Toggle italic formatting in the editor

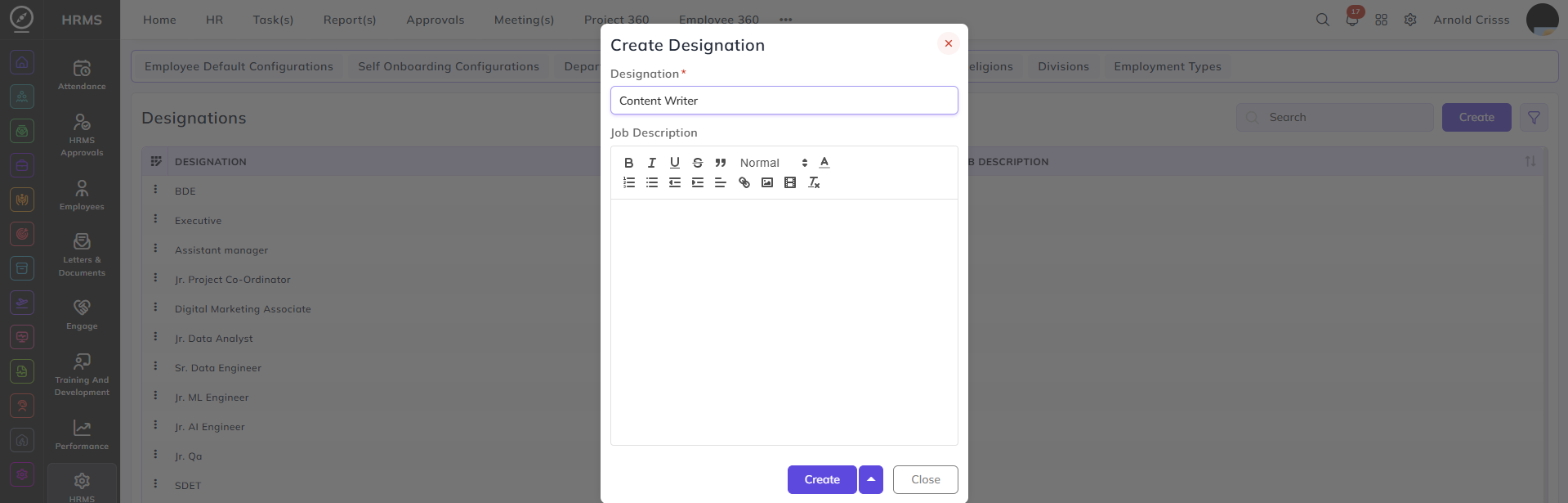651,163
